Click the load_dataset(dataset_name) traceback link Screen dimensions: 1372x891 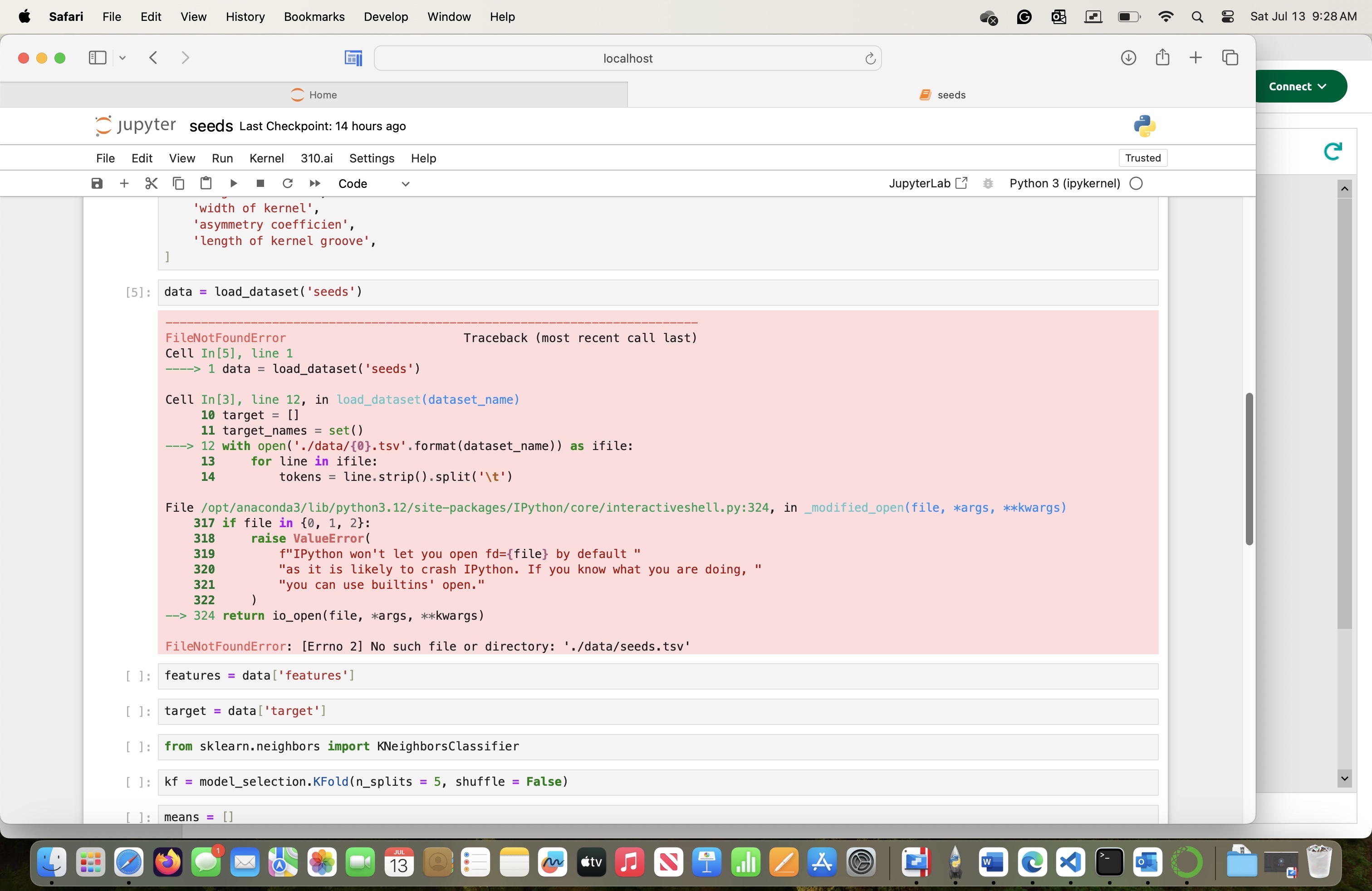(x=428, y=399)
